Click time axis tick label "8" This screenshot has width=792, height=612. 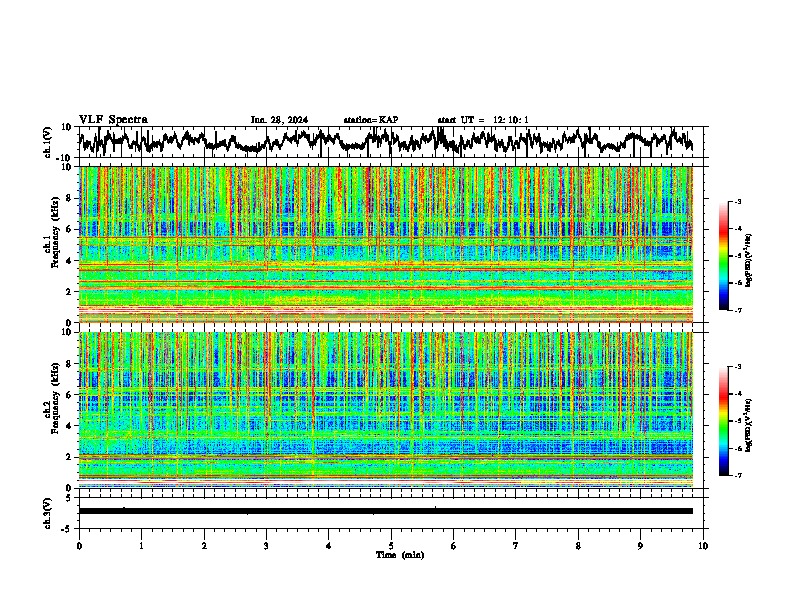pyautogui.click(x=578, y=546)
